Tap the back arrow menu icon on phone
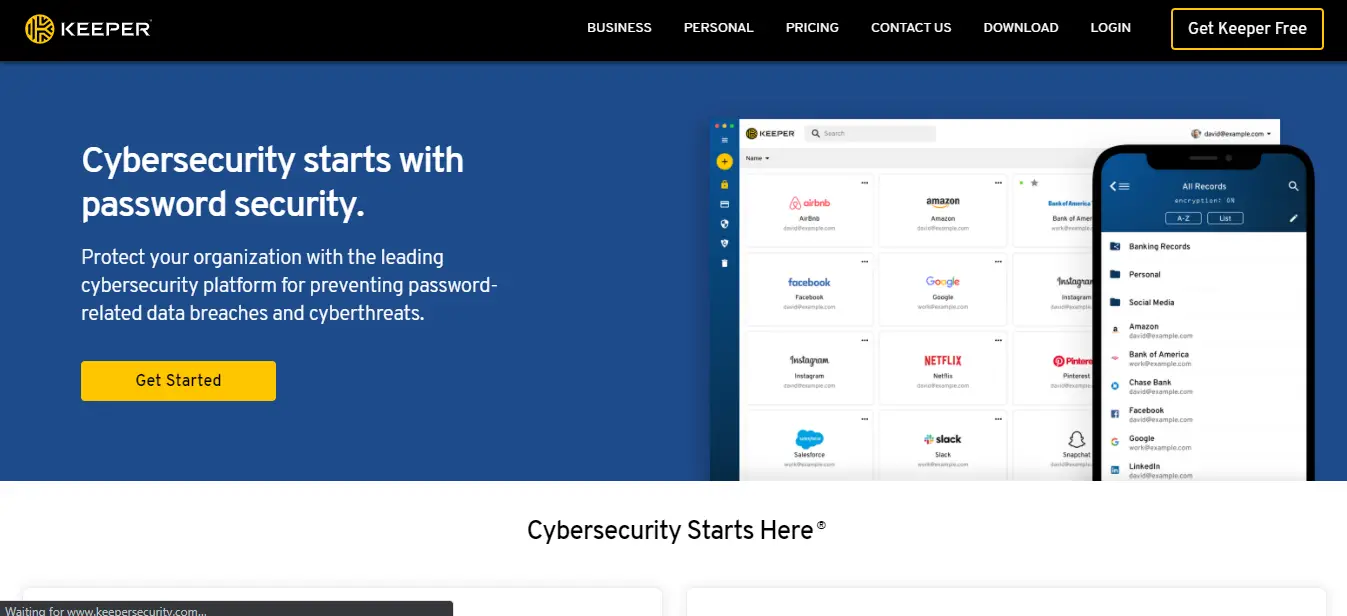The width and height of the screenshot is (1347, 616). (1120, 186)
